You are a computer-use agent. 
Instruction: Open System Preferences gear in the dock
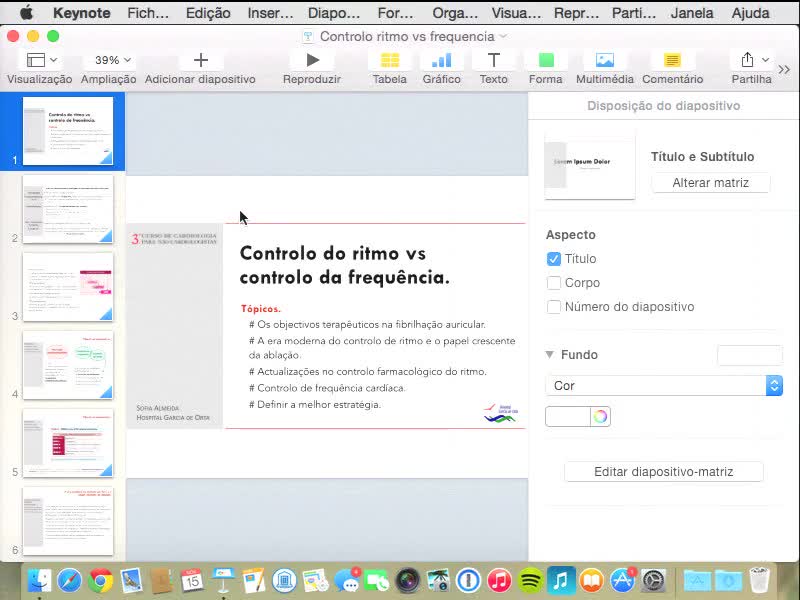tap(654, 580)
